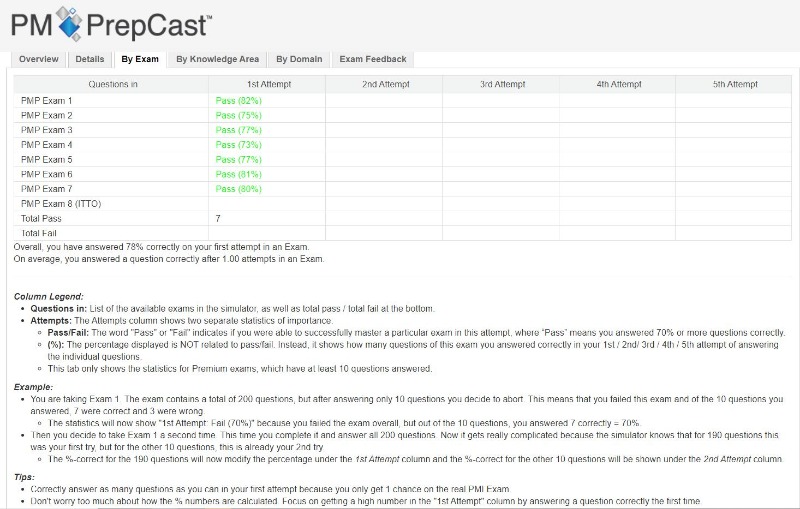
Task: Click the 'Questions in' column header
Action: click(x=113, y=84)
